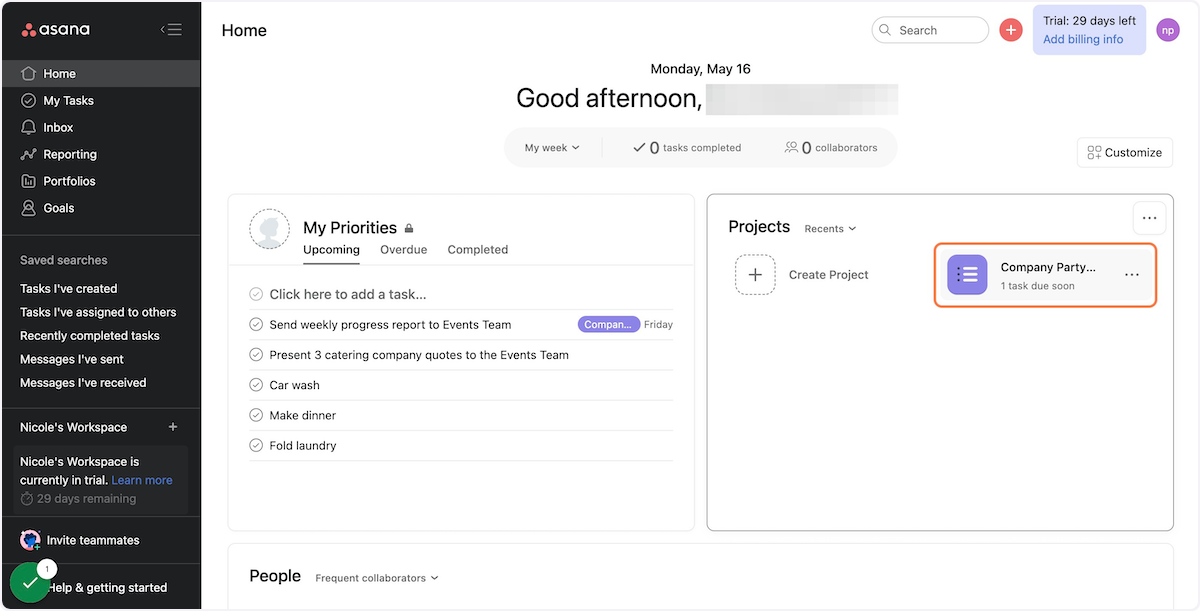
Task: Expand the 'Frequent collaborators' dropdown
Action: click(x=376, y=578)
